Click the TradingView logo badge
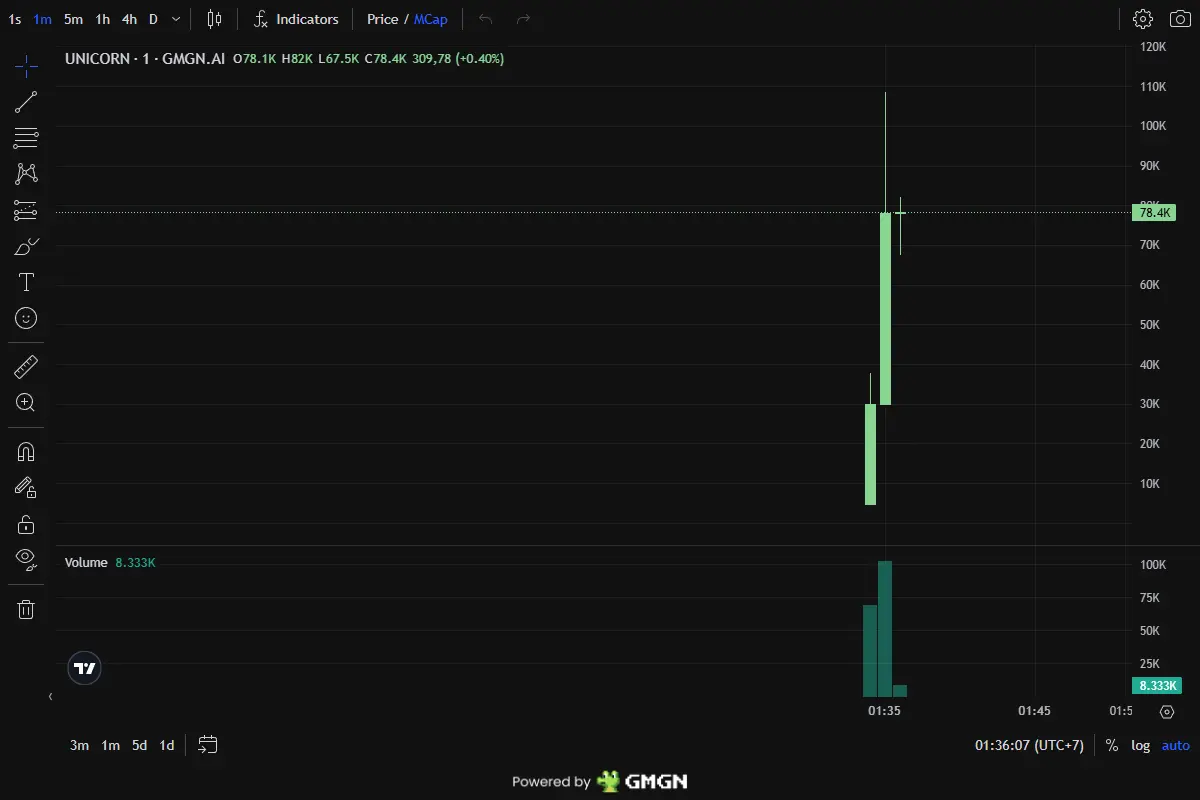The image size is (1200, 800). pyautogui.click(x=85, y=668)
